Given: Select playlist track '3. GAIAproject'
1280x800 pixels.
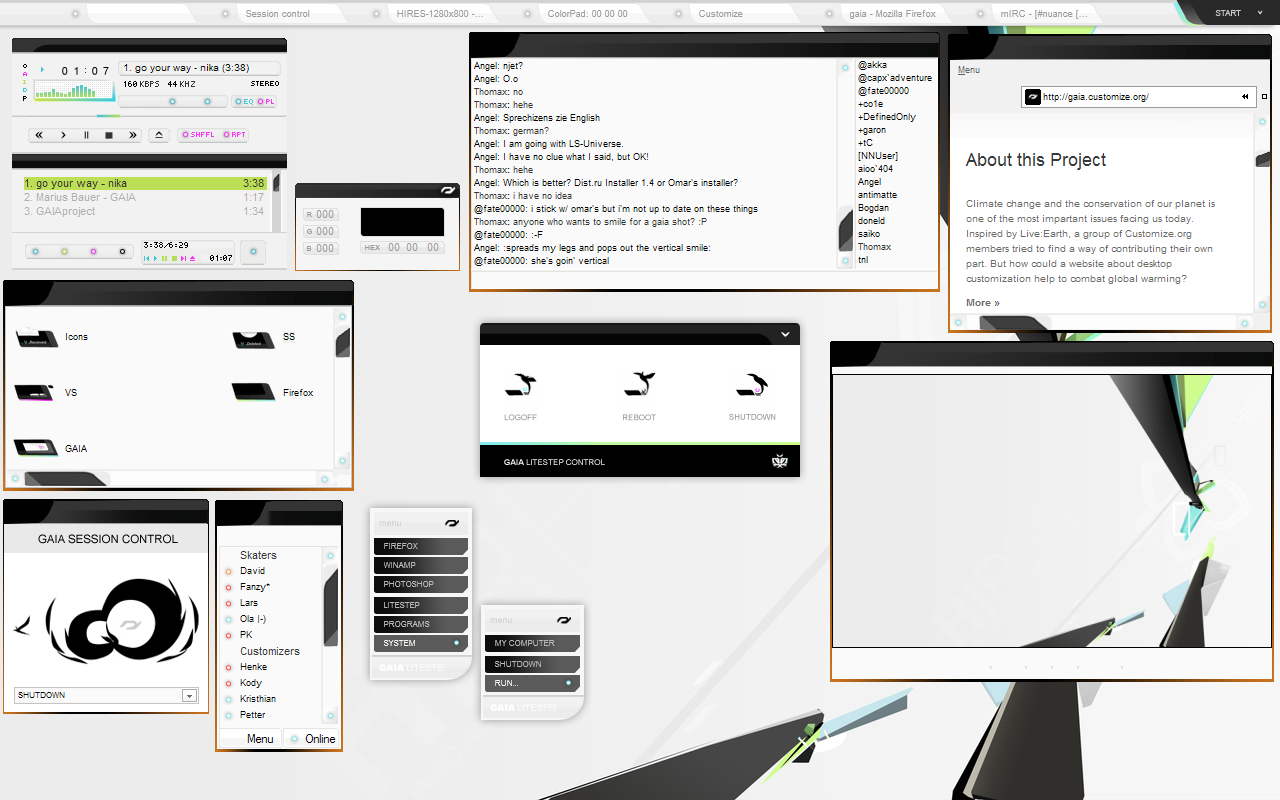Looking at the screenshot, I should [144, 212].
